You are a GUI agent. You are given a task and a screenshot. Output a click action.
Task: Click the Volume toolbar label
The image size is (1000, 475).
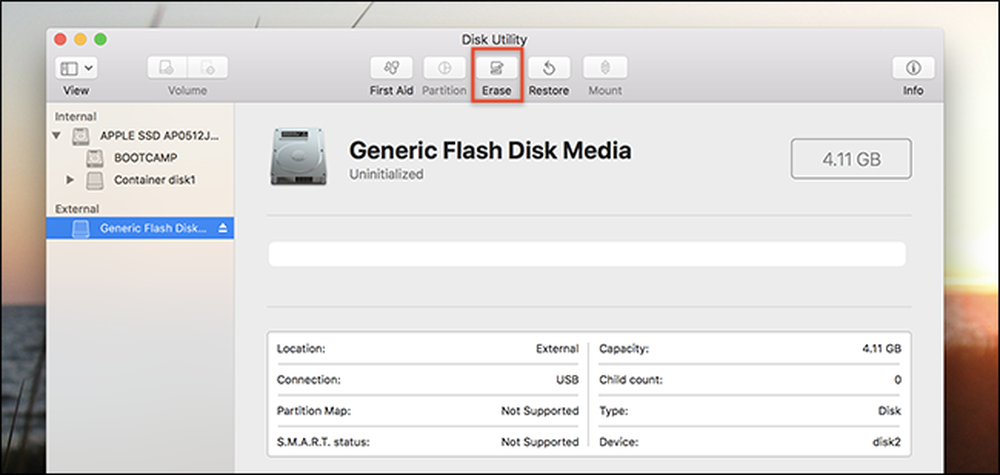pos(188,91)
